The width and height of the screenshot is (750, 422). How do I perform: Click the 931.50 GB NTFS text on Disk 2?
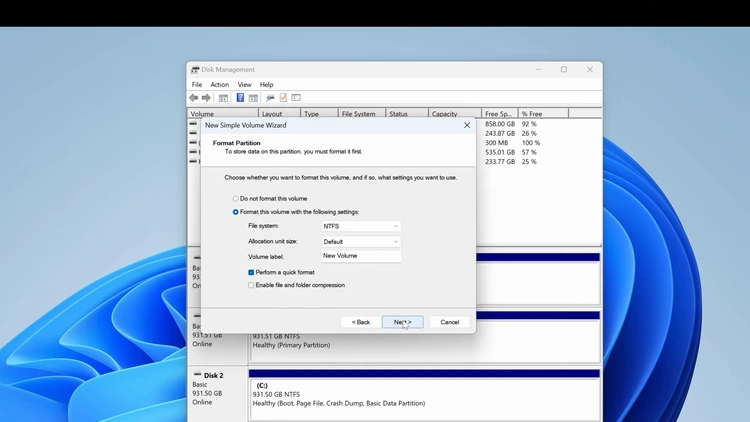[x=276, y=394]
